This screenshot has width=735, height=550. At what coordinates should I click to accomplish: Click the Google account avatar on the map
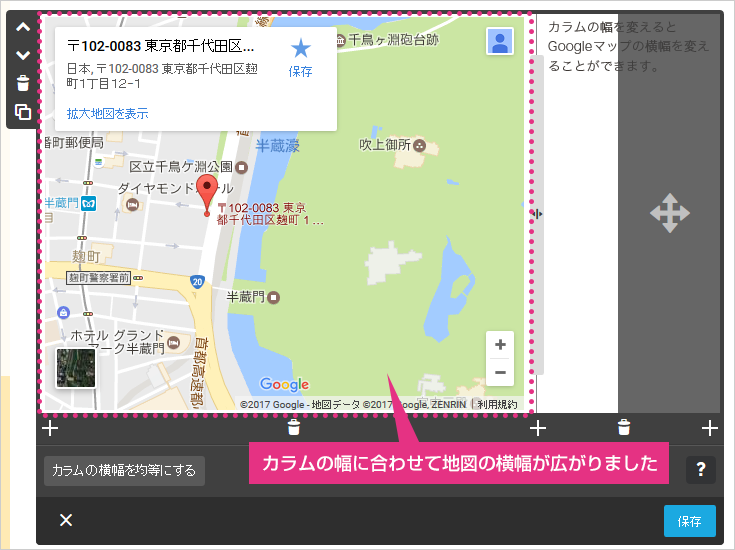tap(500, 41)
